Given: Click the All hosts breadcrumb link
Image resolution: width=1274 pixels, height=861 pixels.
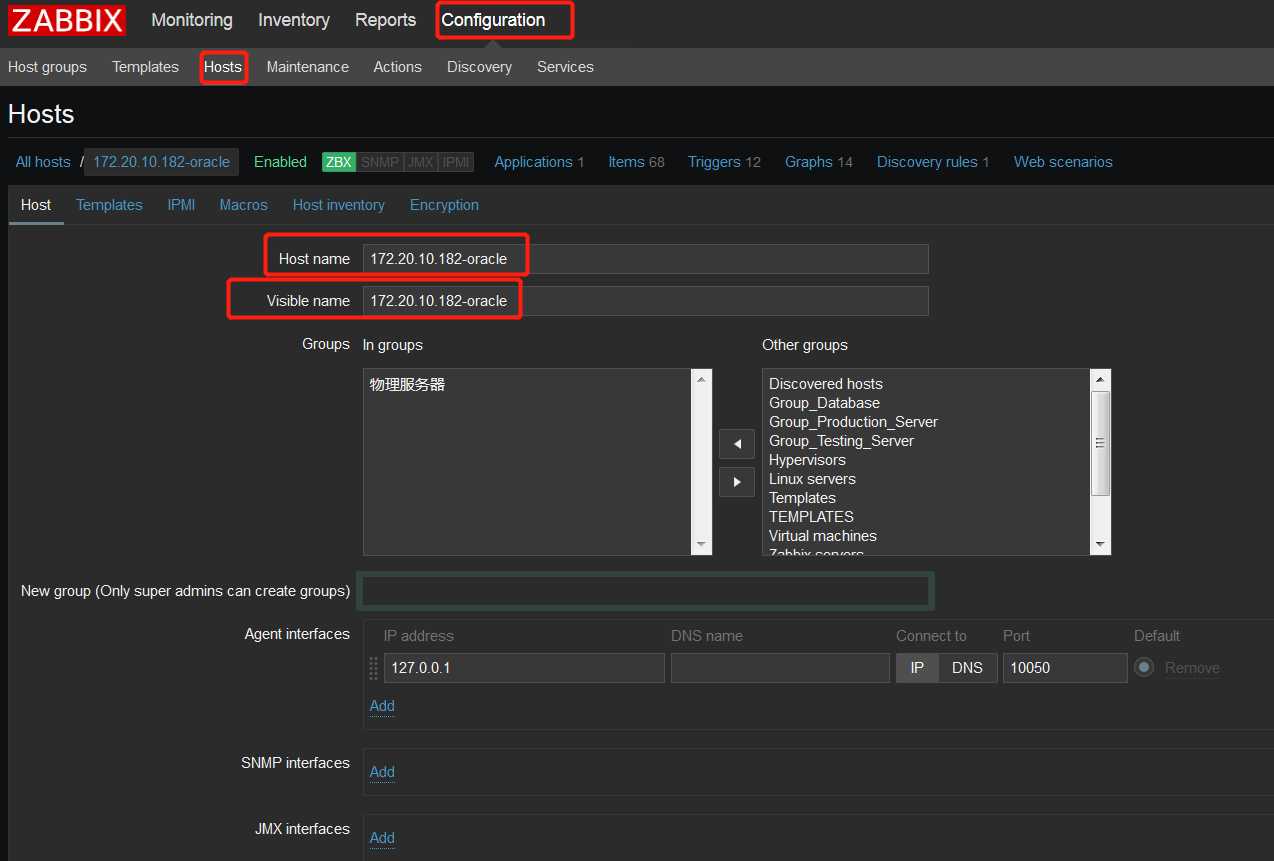Looking at the screenshot, I should tap(43, 162).
